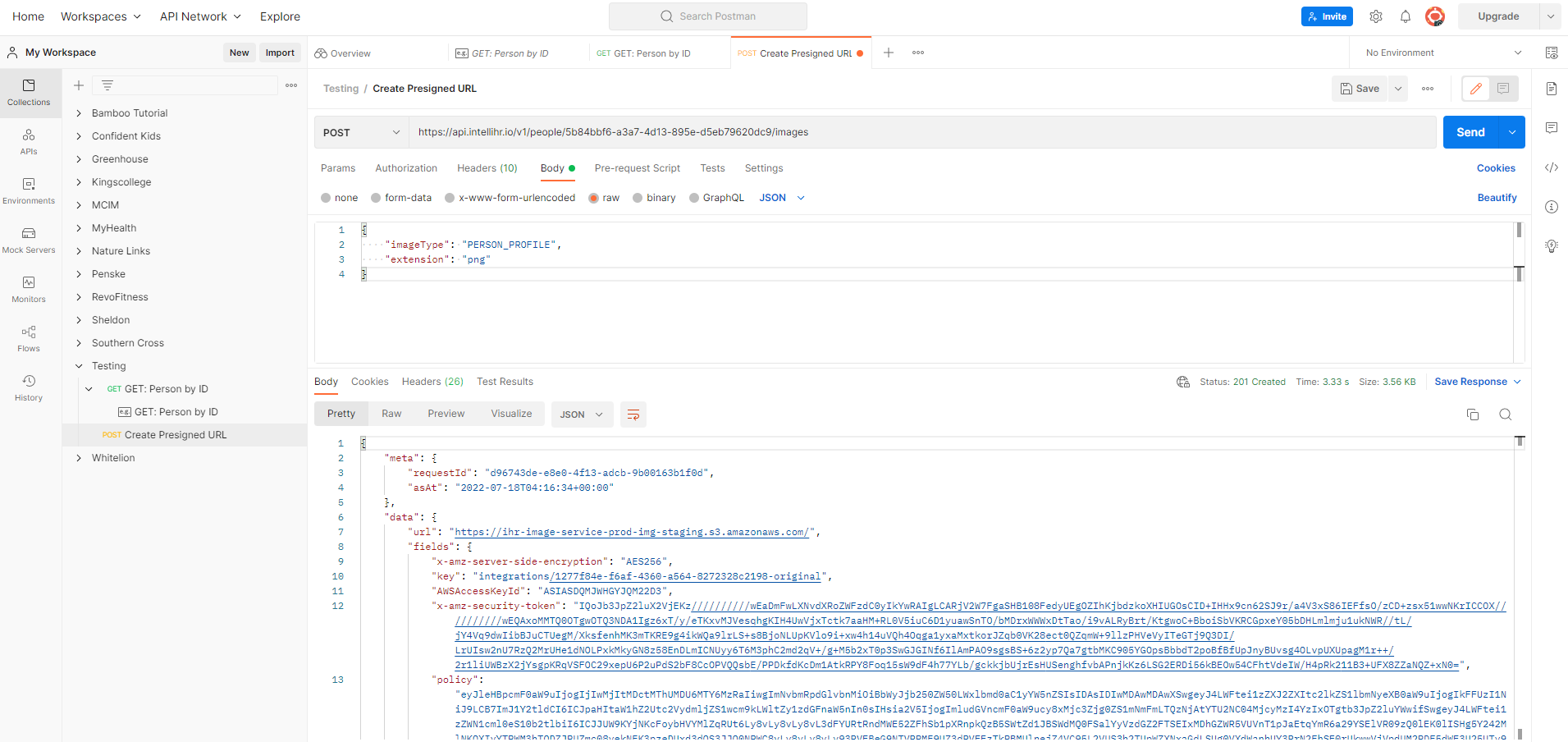Switch to edit mode pencil icon

point(1476,89)
